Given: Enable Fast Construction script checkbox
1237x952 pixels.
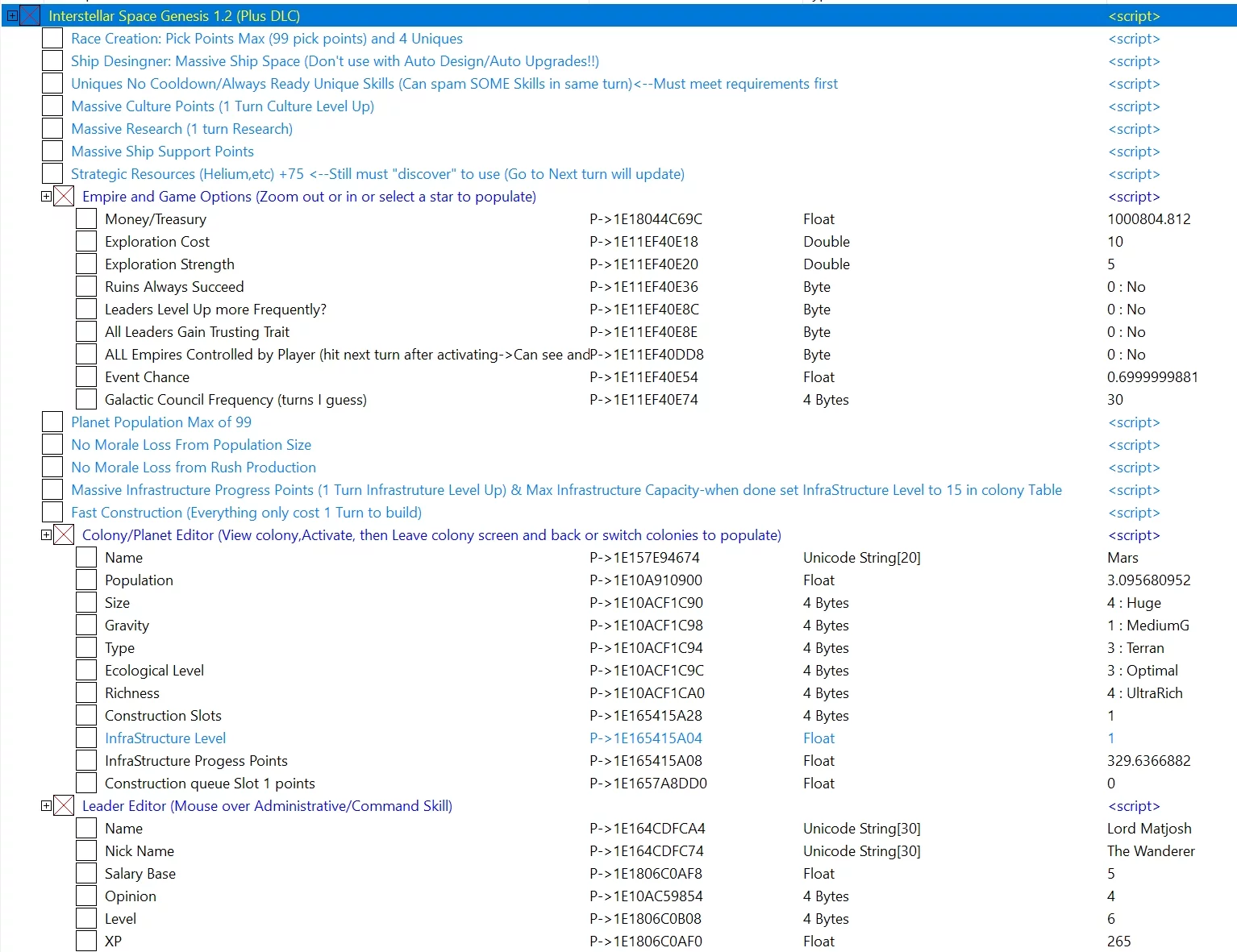Looking at the screenshot, I should tap(52, 513).
